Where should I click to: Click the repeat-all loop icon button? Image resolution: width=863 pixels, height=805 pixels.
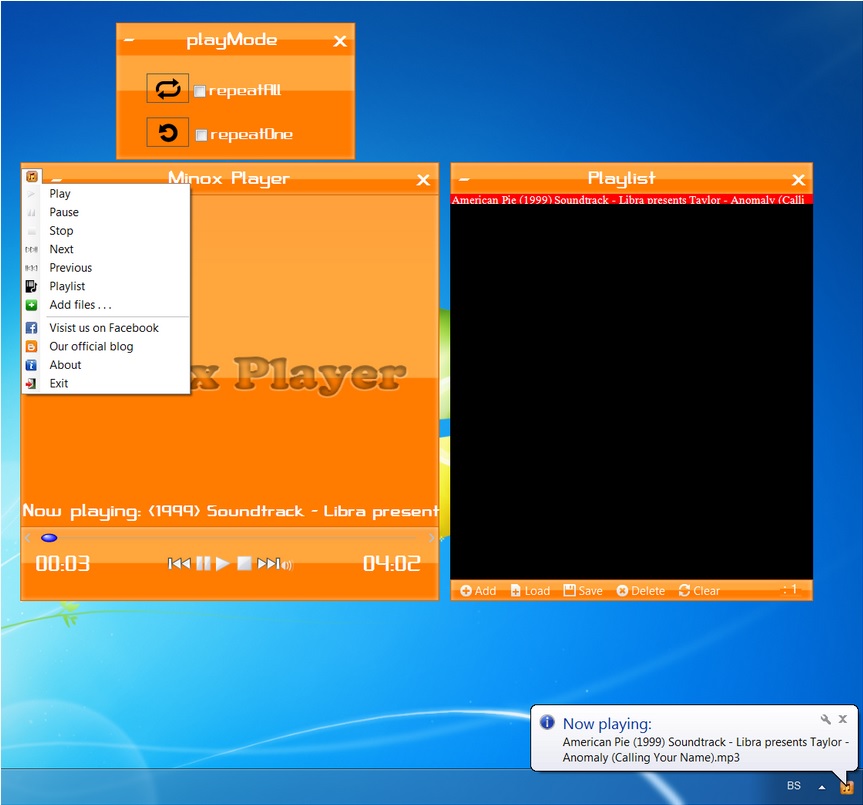point(167,89)
